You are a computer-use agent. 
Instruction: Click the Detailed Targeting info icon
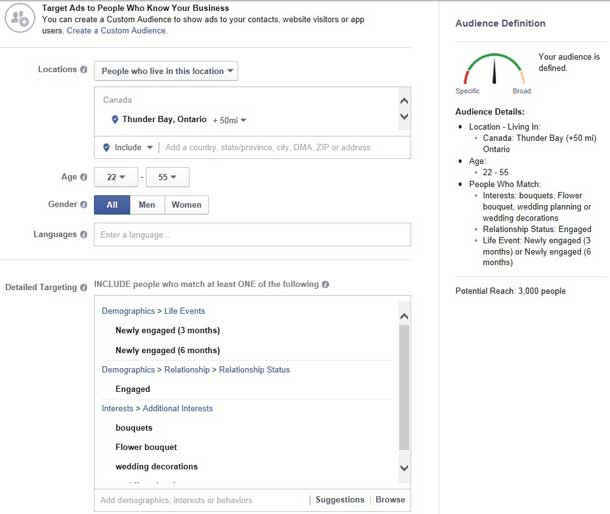point(84,288)
